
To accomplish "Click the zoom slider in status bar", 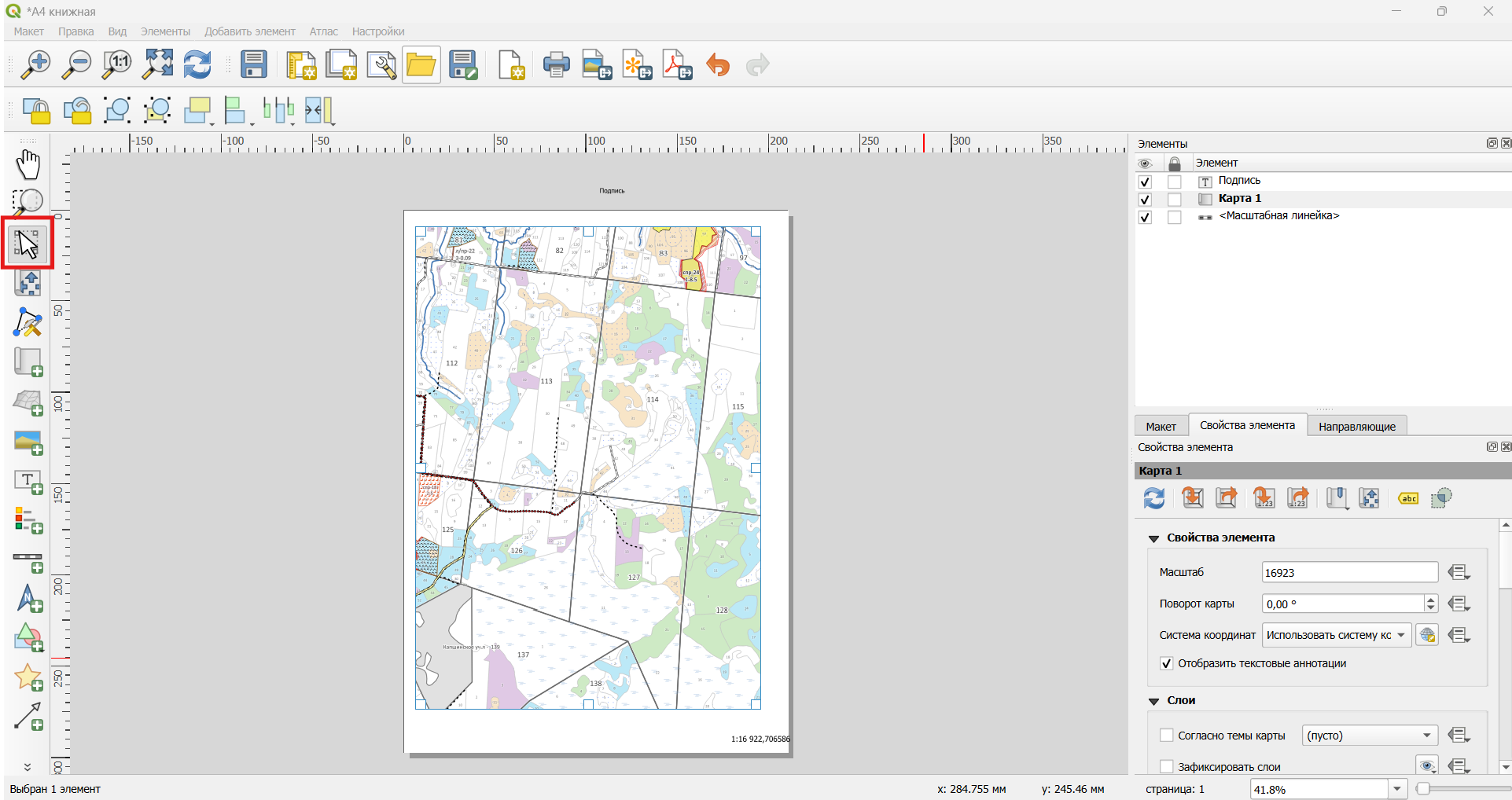I will (x=1462, y=789).
